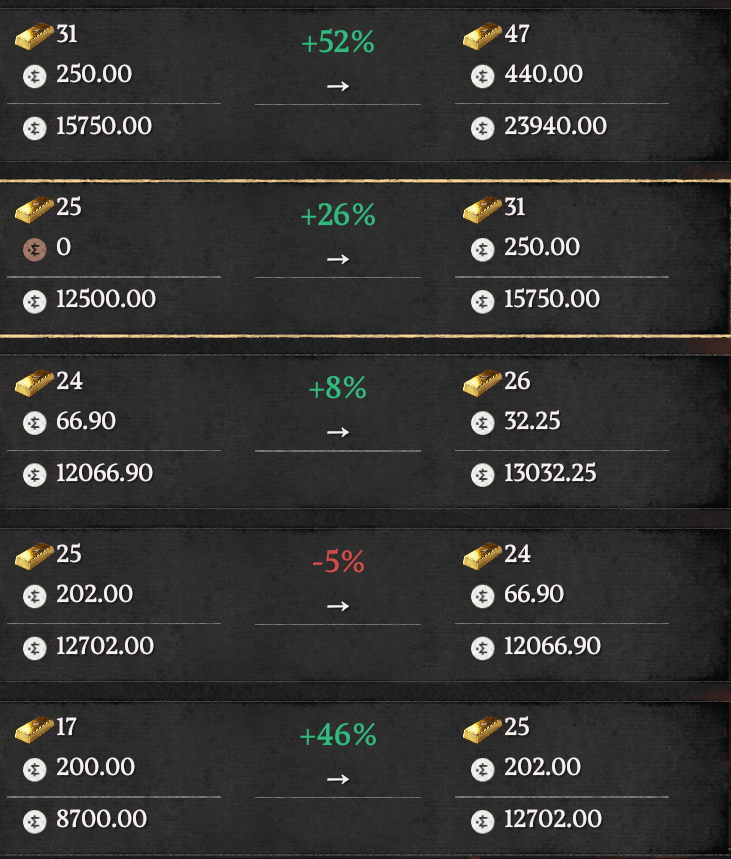Click the red -5% change indicator
This screenshot has width=731, height=859.
338,562
